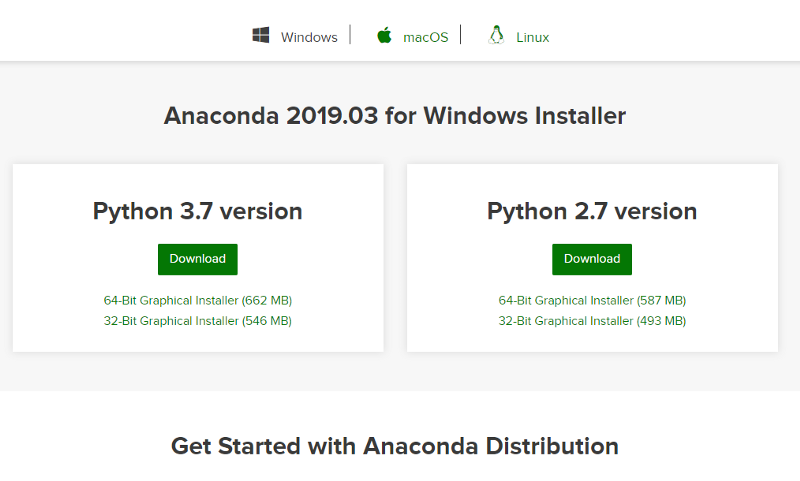
Task: Click the "Get Started with Anaconda Distribution" heading
Action: [395, 446]
